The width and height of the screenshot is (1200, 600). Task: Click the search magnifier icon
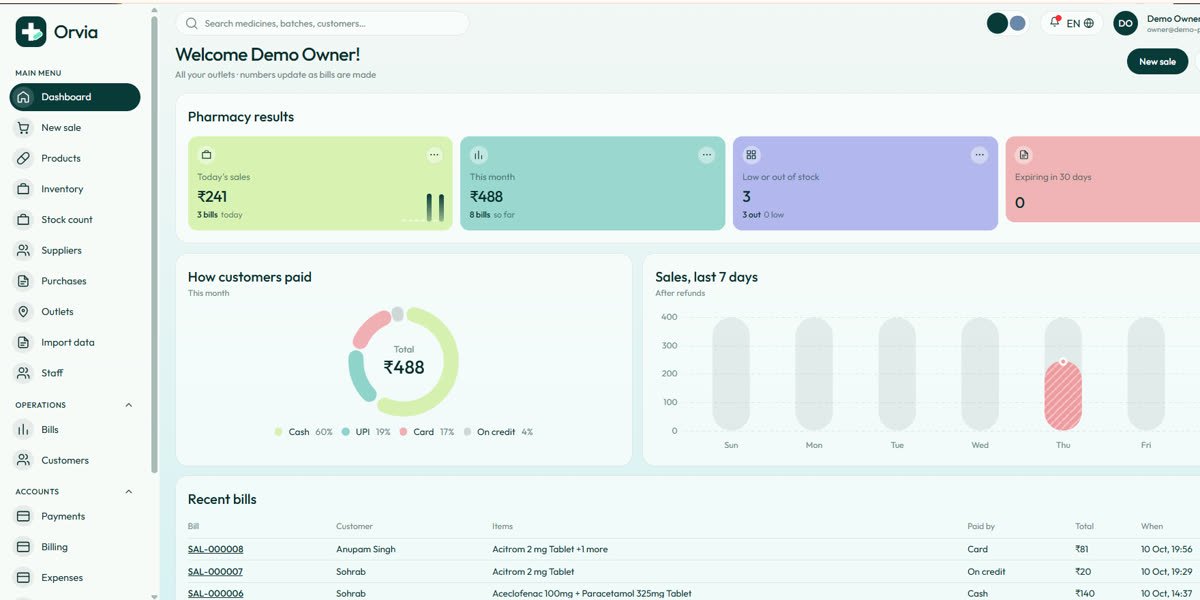[x=191, y=23]
